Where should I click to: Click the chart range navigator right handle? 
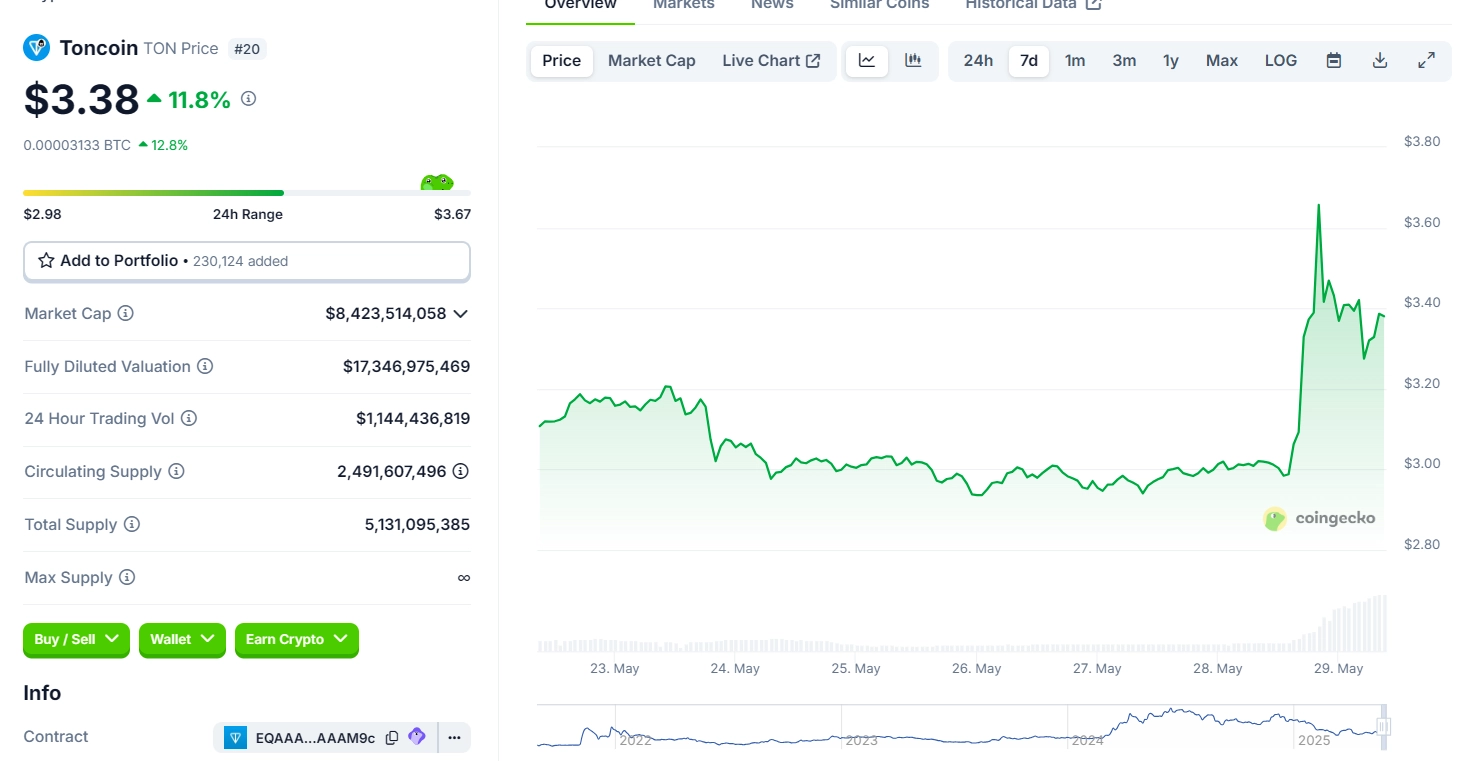point(1384,727)
